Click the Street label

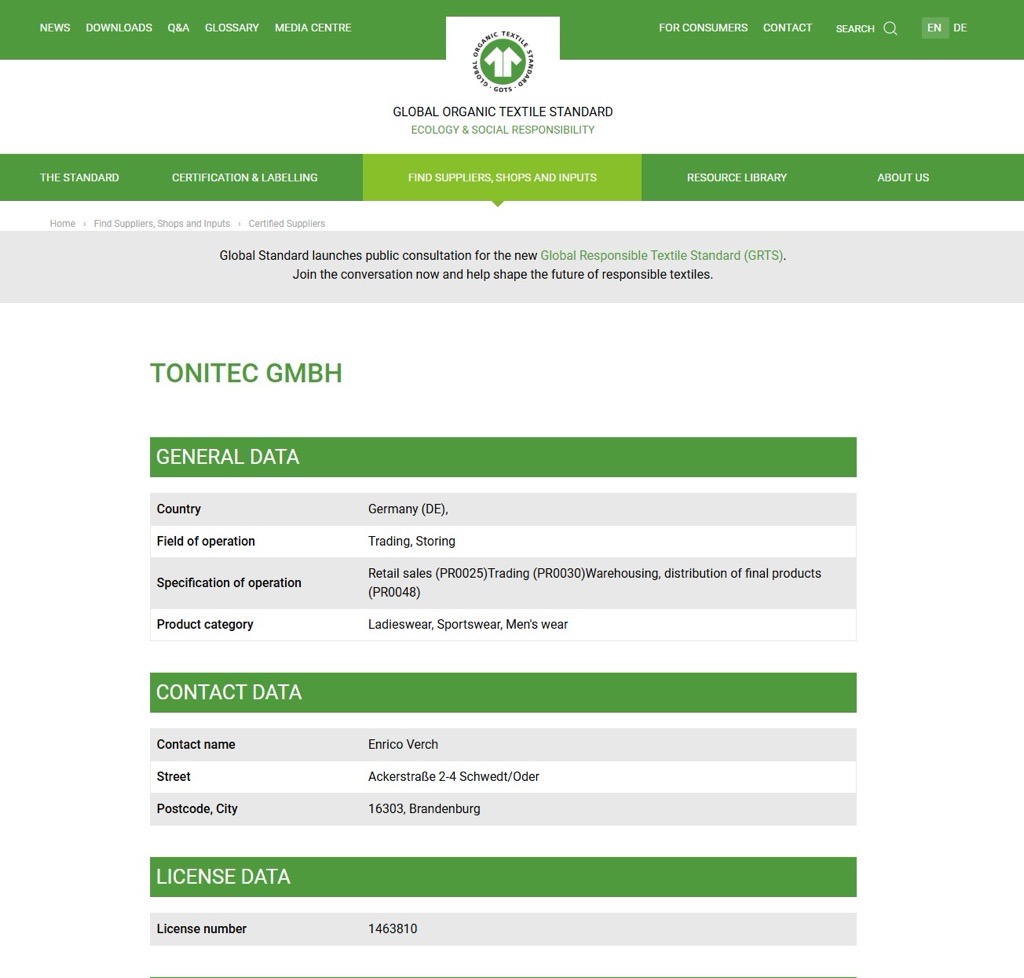pyautogui.click(x=173, y=776)
